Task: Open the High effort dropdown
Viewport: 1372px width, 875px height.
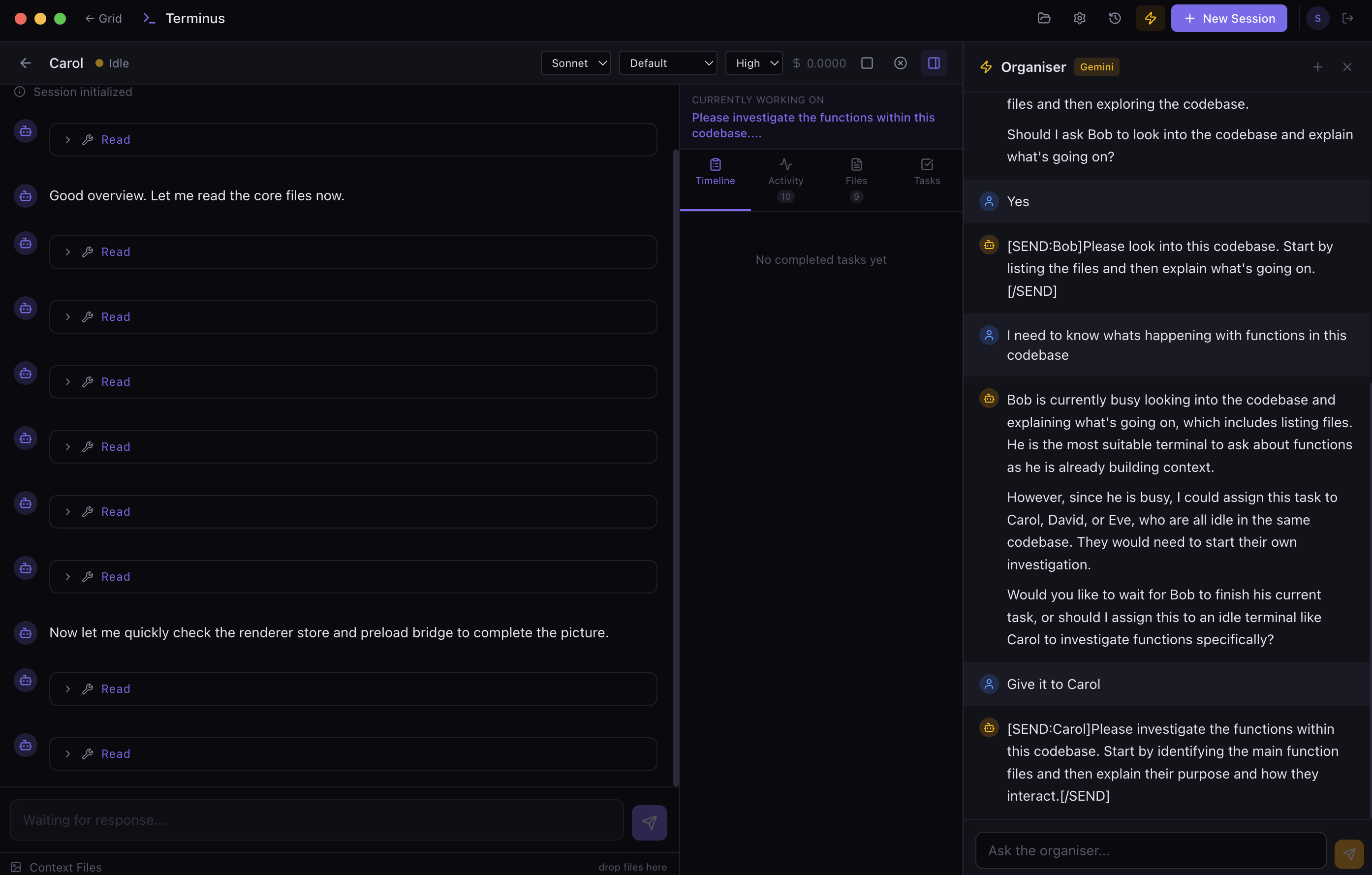Action: tap(754, 62)
